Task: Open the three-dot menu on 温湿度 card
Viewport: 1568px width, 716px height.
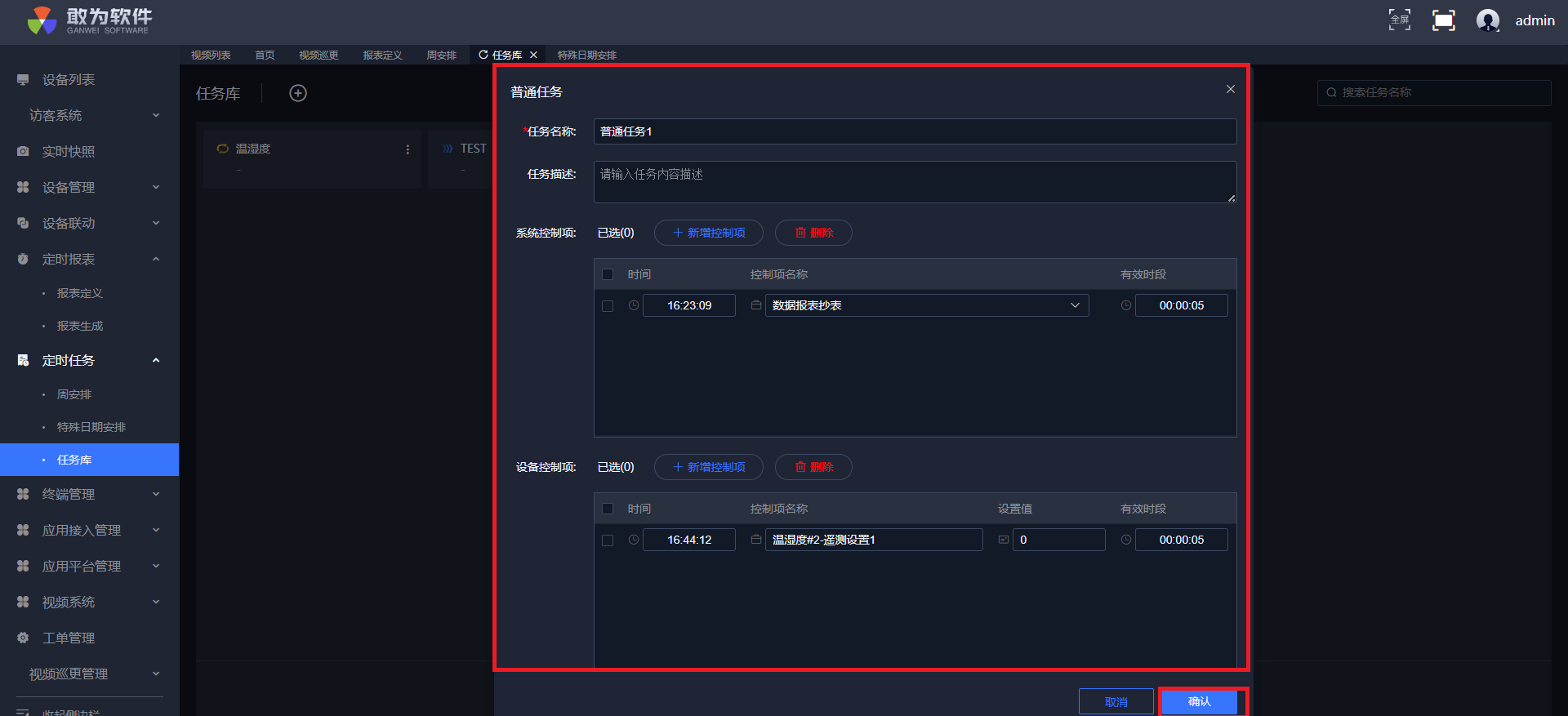Action: click(408, 149)
